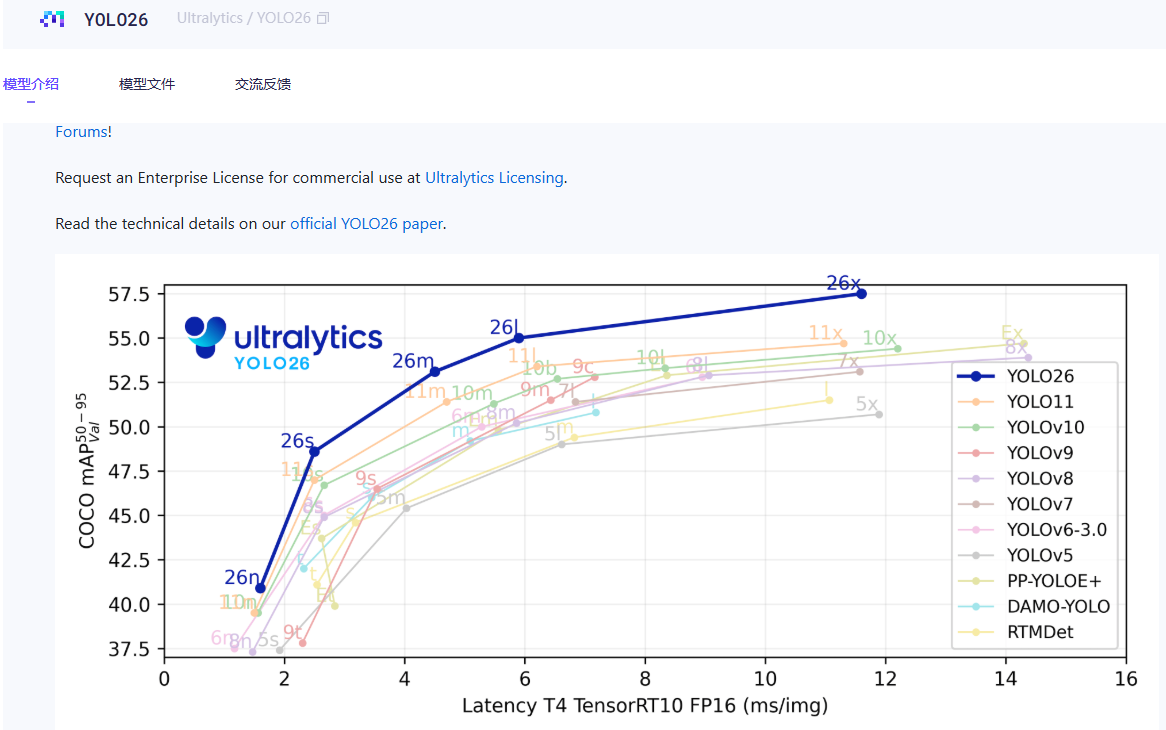Click the YOLOv5 legend entry
1166x730 pixels.
[x=1016, y=555]
